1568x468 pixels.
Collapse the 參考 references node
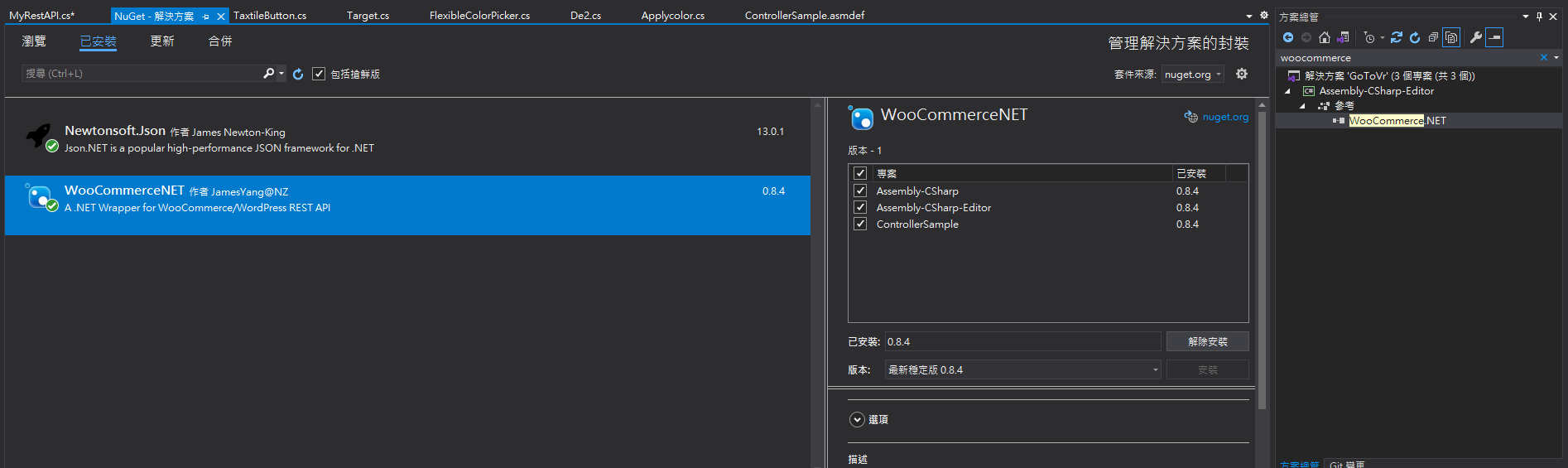1302,106
